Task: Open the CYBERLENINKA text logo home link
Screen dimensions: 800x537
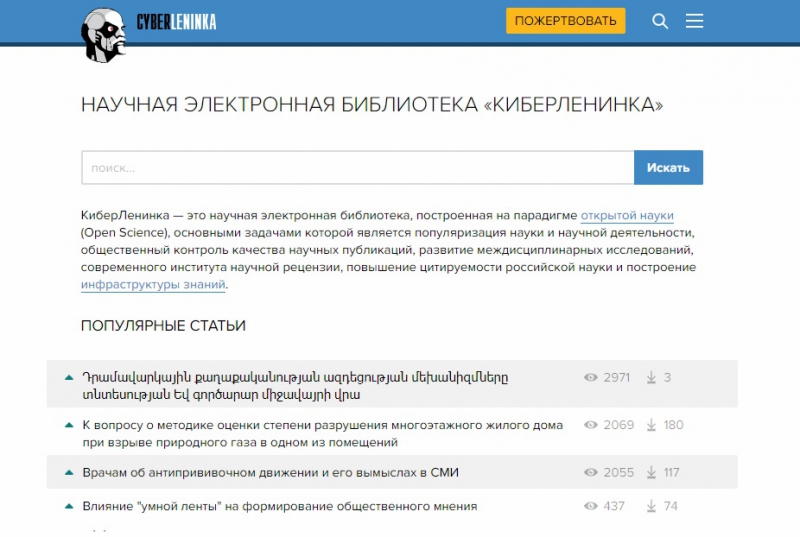Action: coord(176,22)
